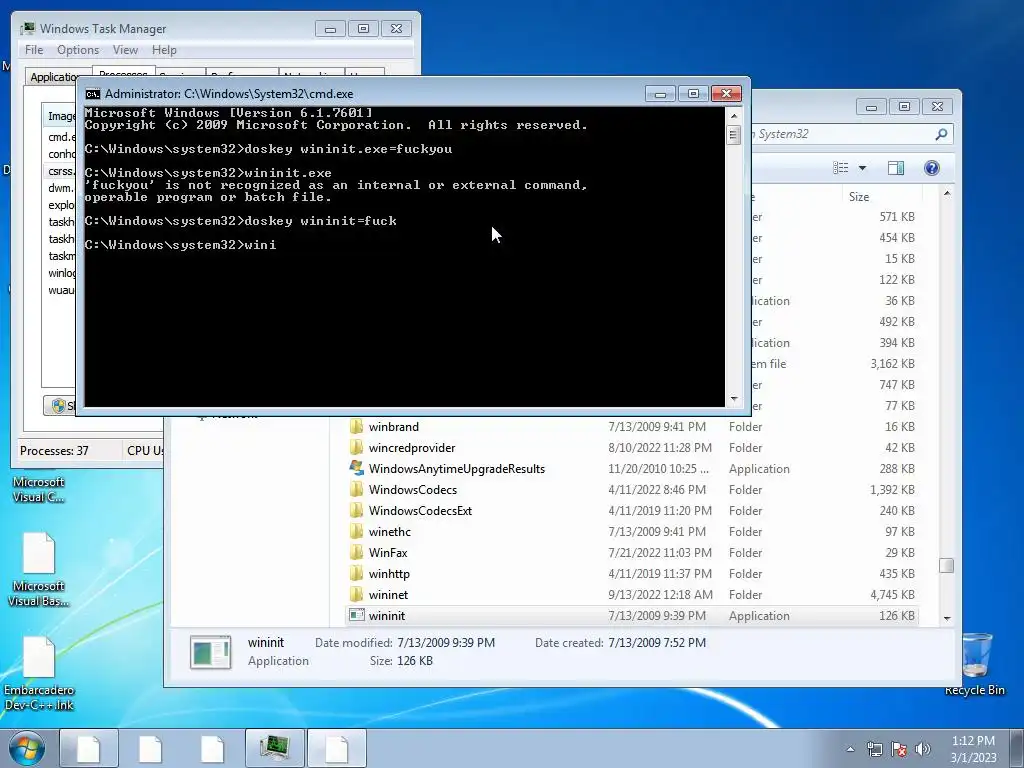The image size is (1024, 768).
Task: Click the cmd window scroll up arrow
Action: click(x=734, y=116)
